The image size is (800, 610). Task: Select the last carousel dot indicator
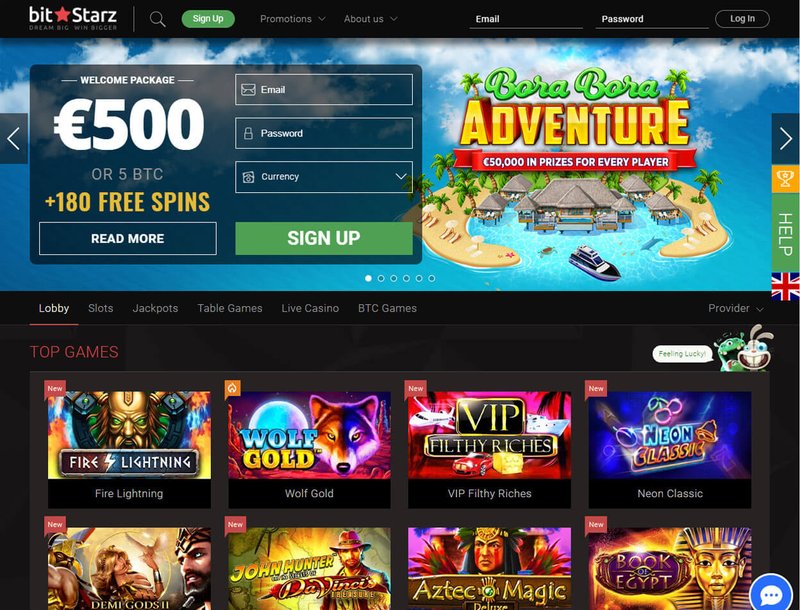(x=432, y=278)
